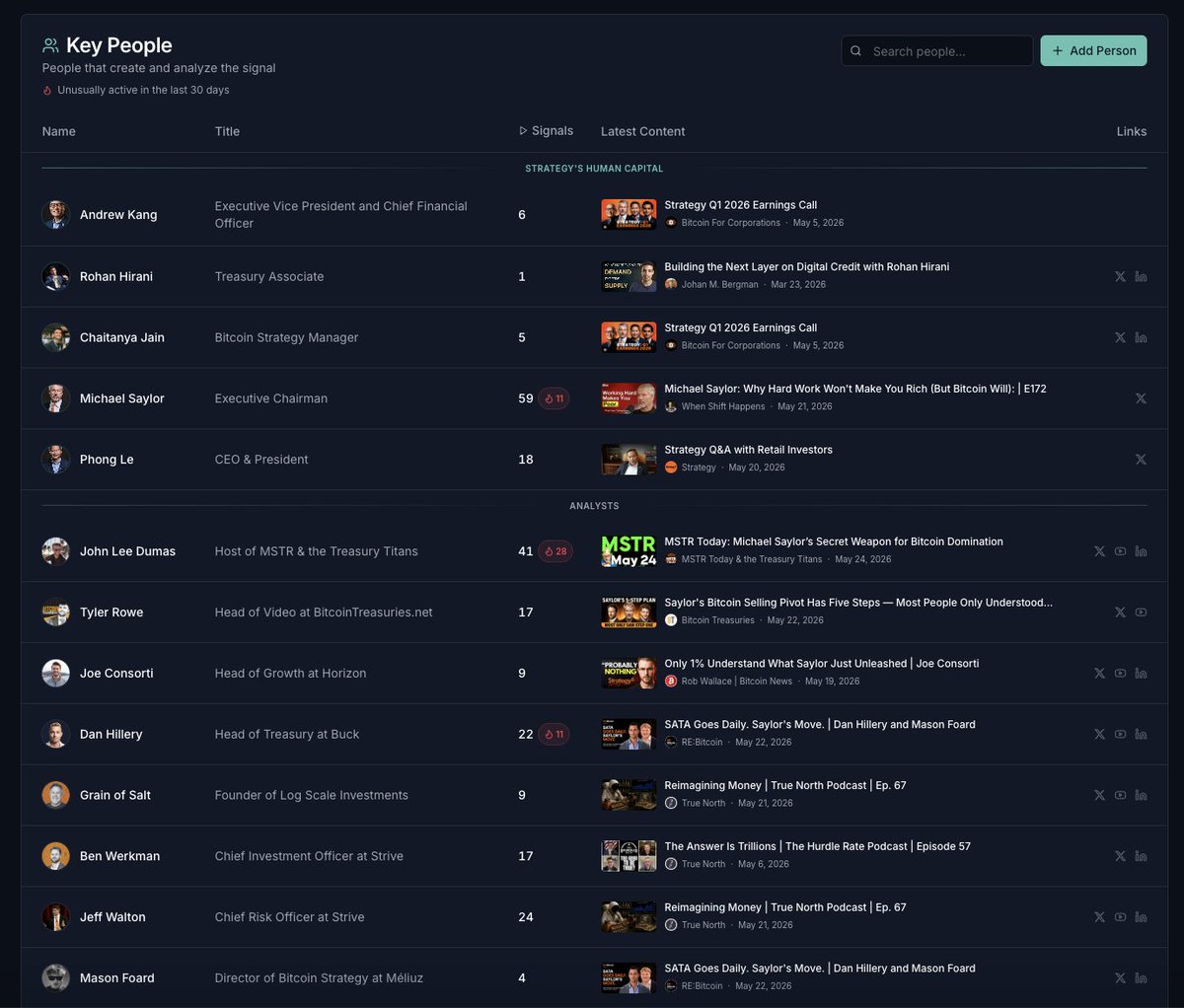Open Only 1% Understand What Saylor Unleashed

pyautogui.click(x=821, y=664)
